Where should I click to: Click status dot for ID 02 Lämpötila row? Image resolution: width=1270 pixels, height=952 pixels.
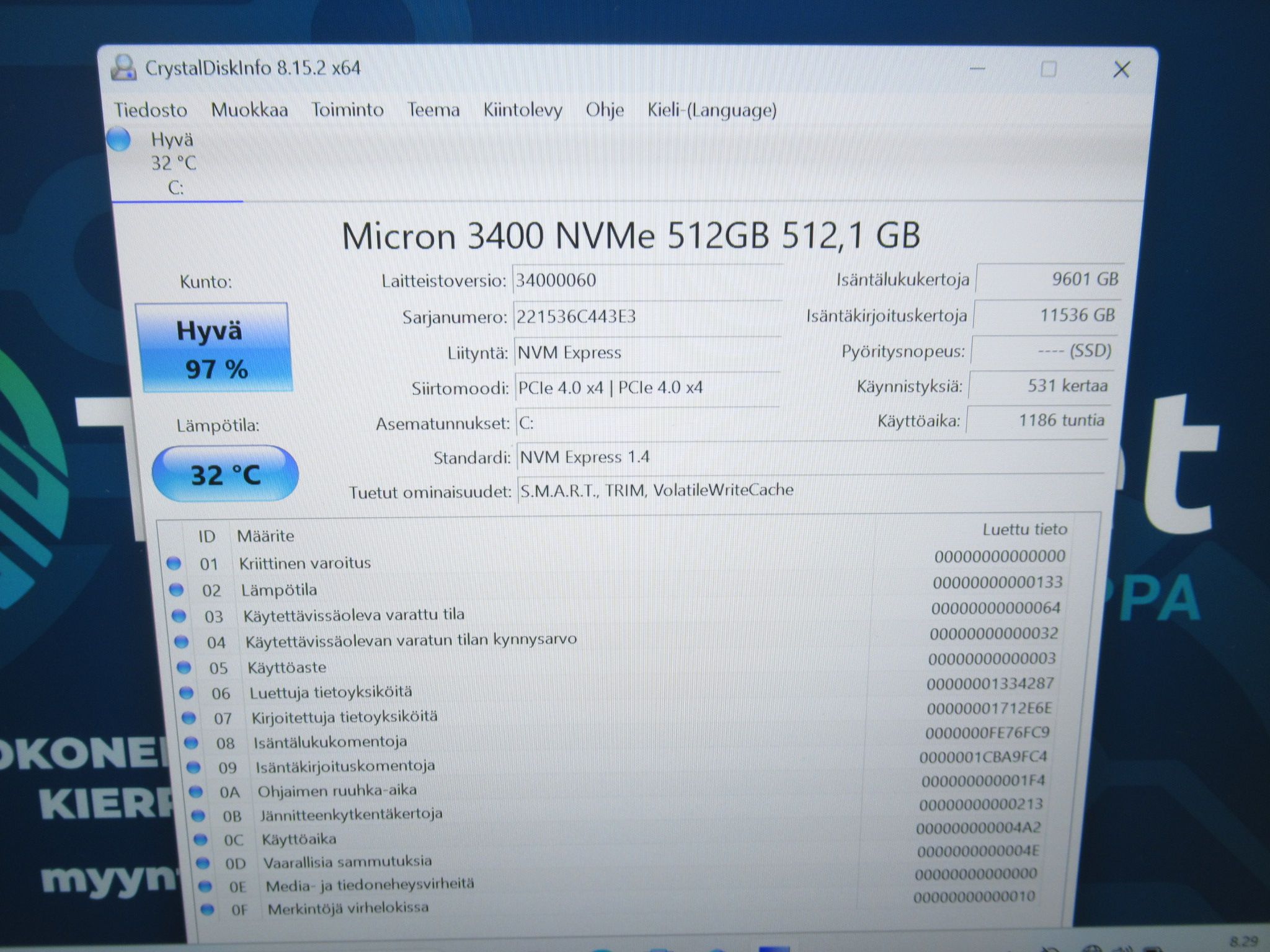(x=176, y=589)
